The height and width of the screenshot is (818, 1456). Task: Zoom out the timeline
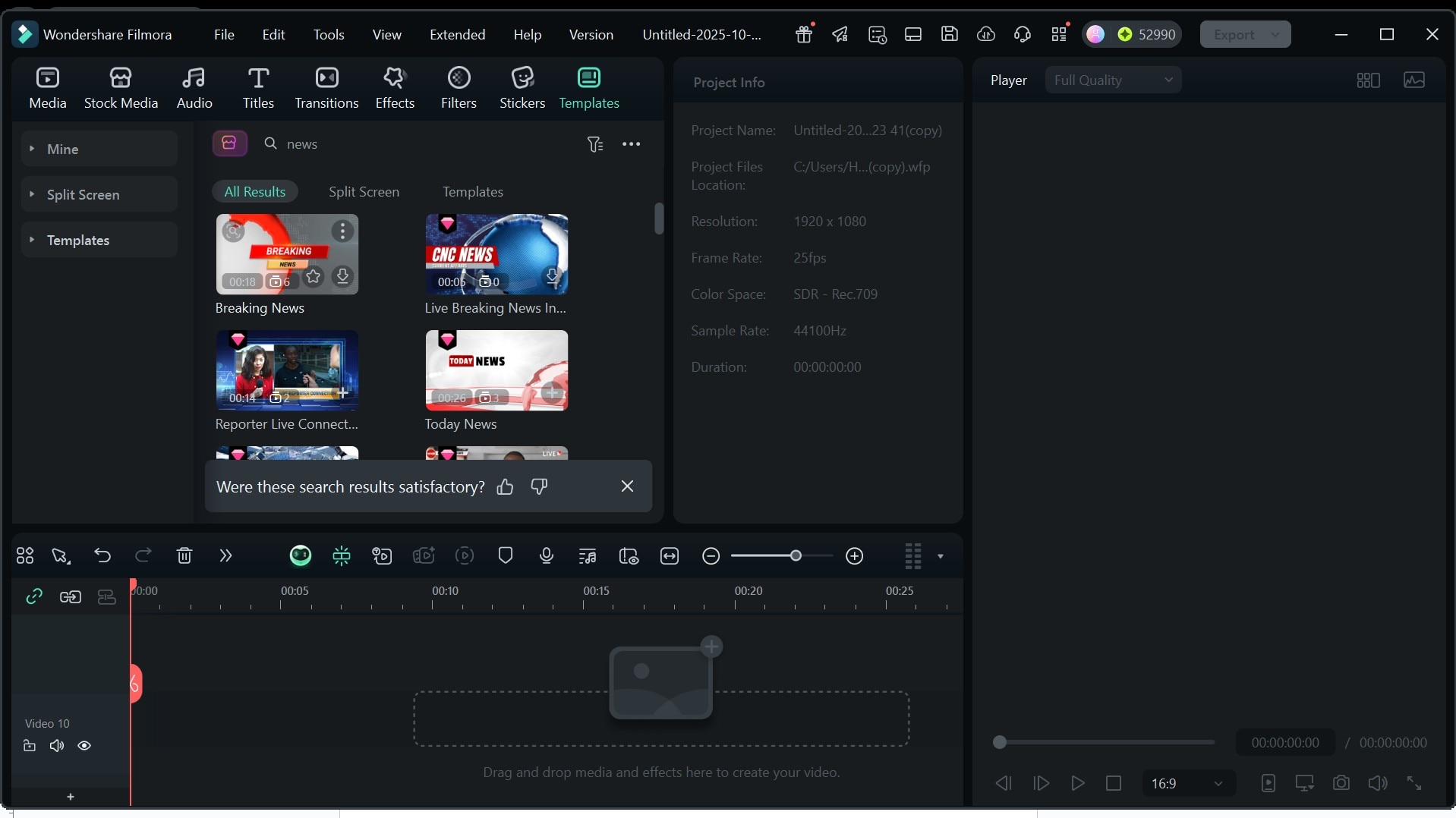[711, 556]
